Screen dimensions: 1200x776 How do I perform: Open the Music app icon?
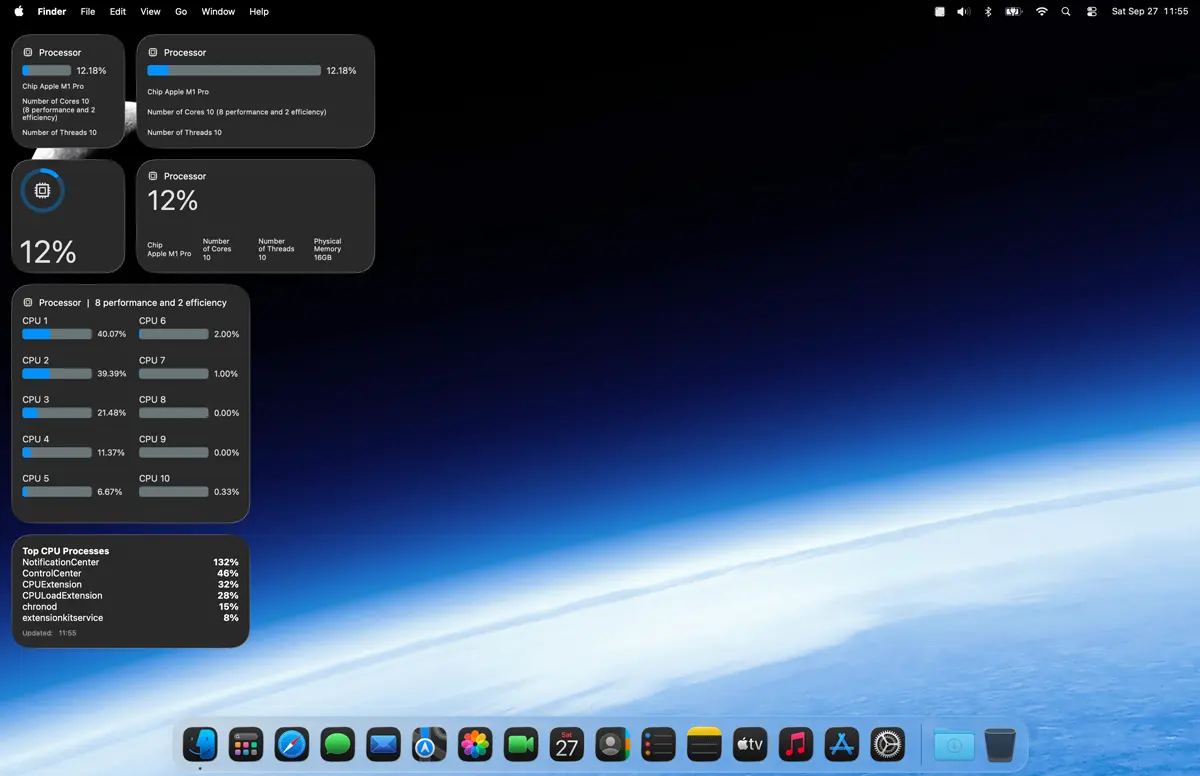[x=796, y=744]
